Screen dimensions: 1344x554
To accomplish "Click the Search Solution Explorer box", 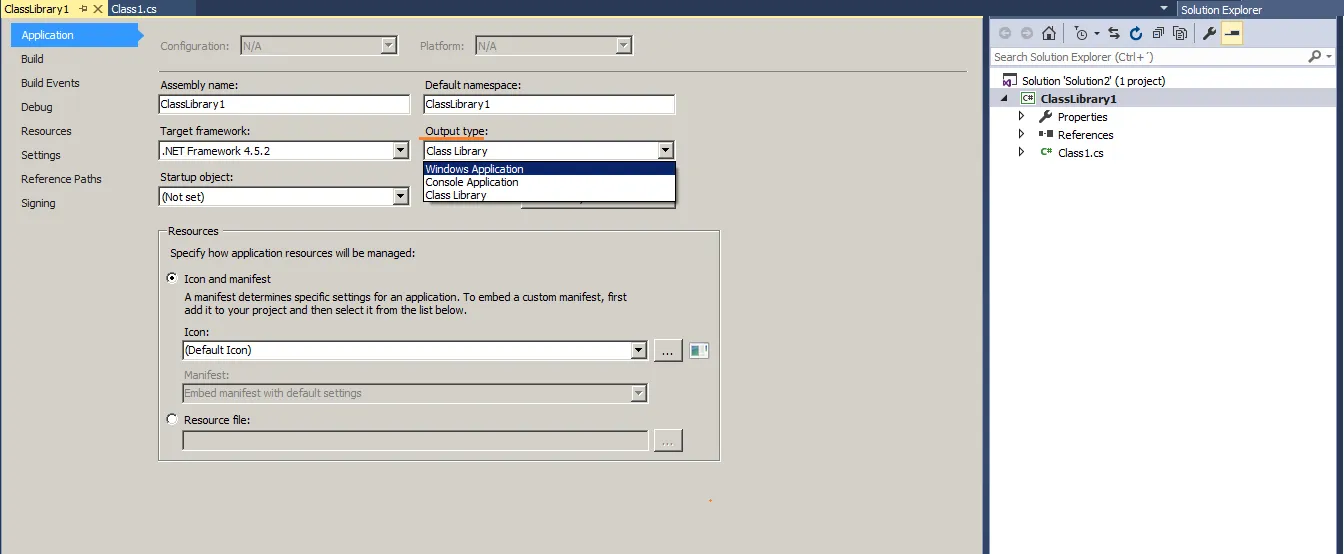I will point(1148,57).
